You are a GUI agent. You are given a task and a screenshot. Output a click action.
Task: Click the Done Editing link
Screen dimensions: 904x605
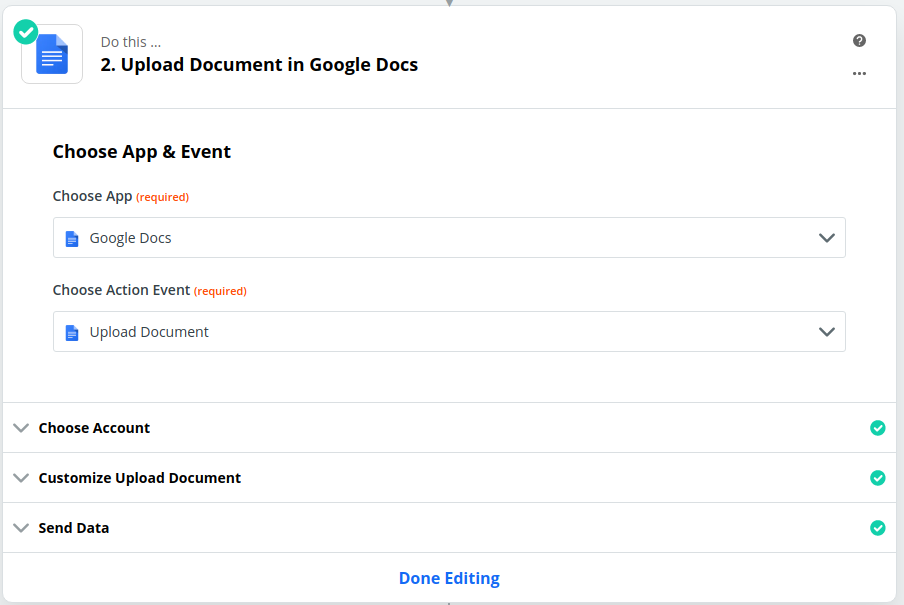[449, 578]
